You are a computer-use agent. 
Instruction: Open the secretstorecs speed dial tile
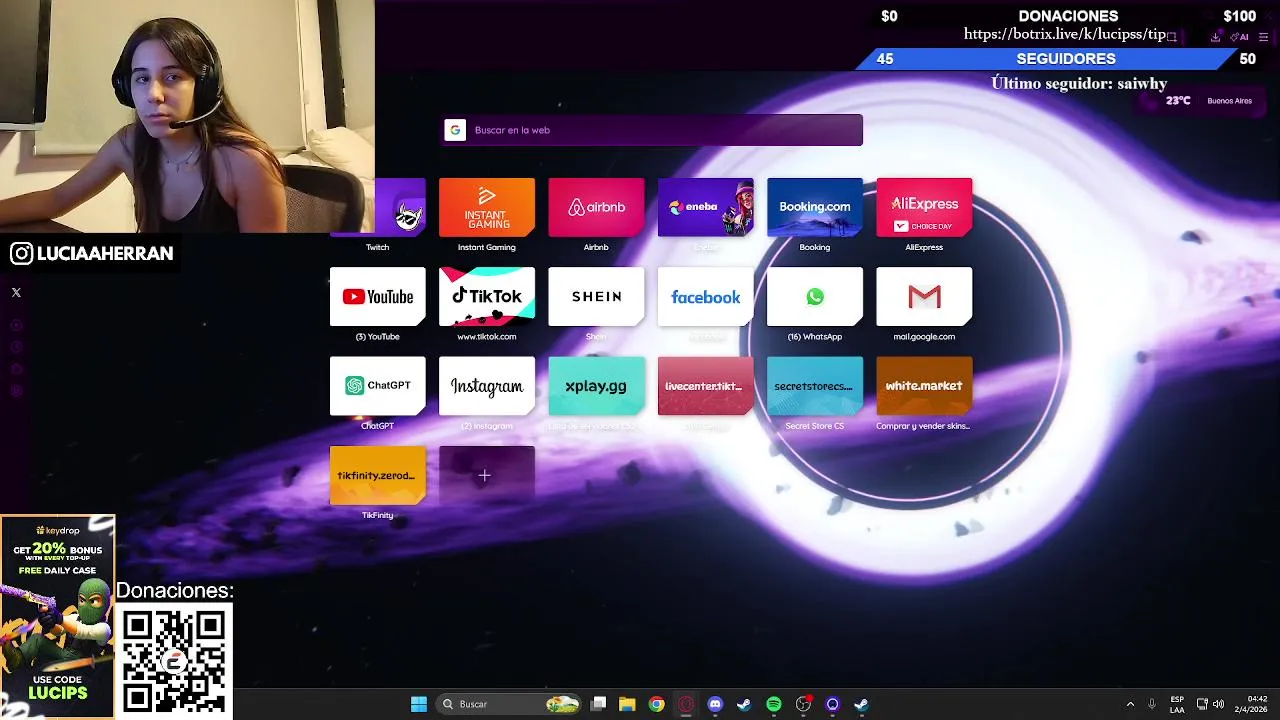pos(815,386)
